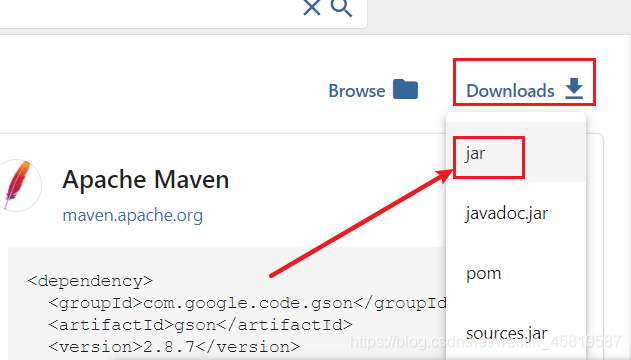This screenshot has height=360, width=631.
Task: Select jar from the Downloads menu
Action: [516, 152]
